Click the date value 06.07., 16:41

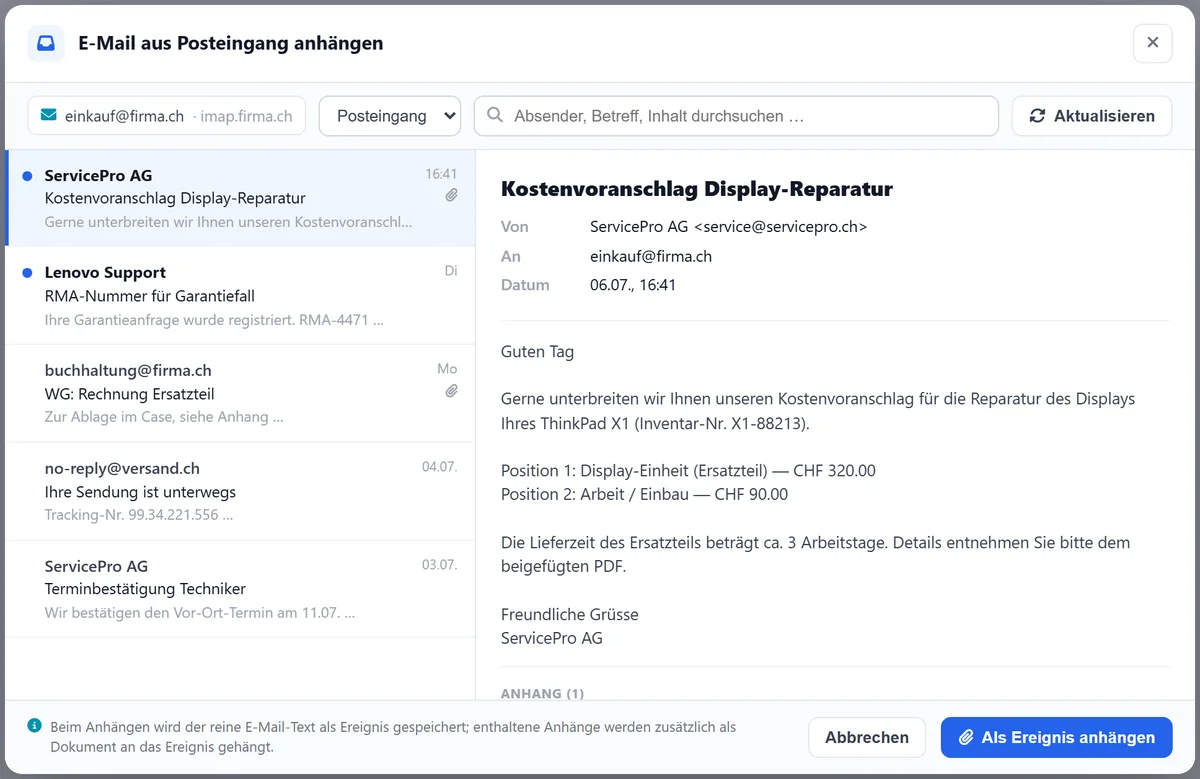pos(633,285)
